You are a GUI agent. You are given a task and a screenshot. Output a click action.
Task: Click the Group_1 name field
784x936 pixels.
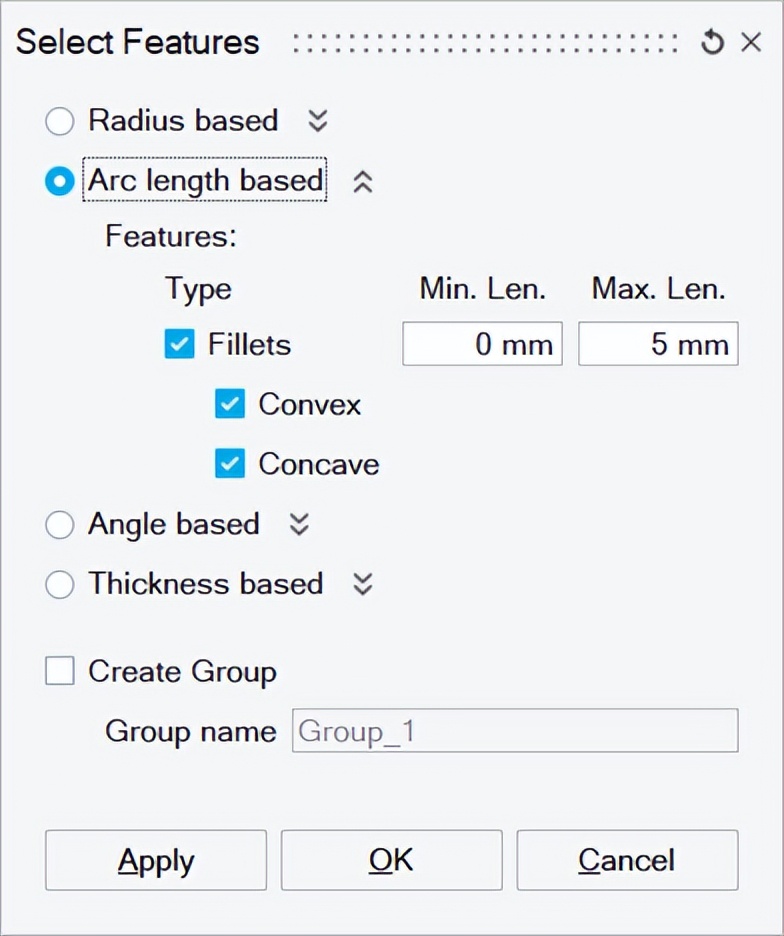(514, 731)
